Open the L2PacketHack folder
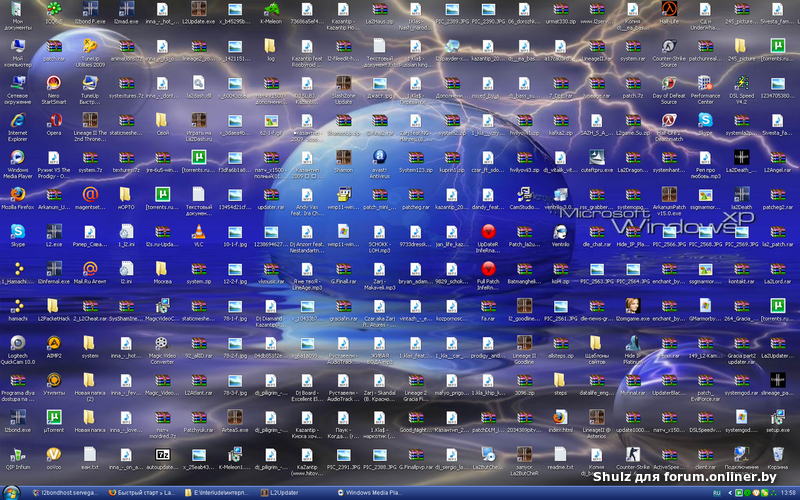Screen dimensions: 800x500 tap(54, 306)
